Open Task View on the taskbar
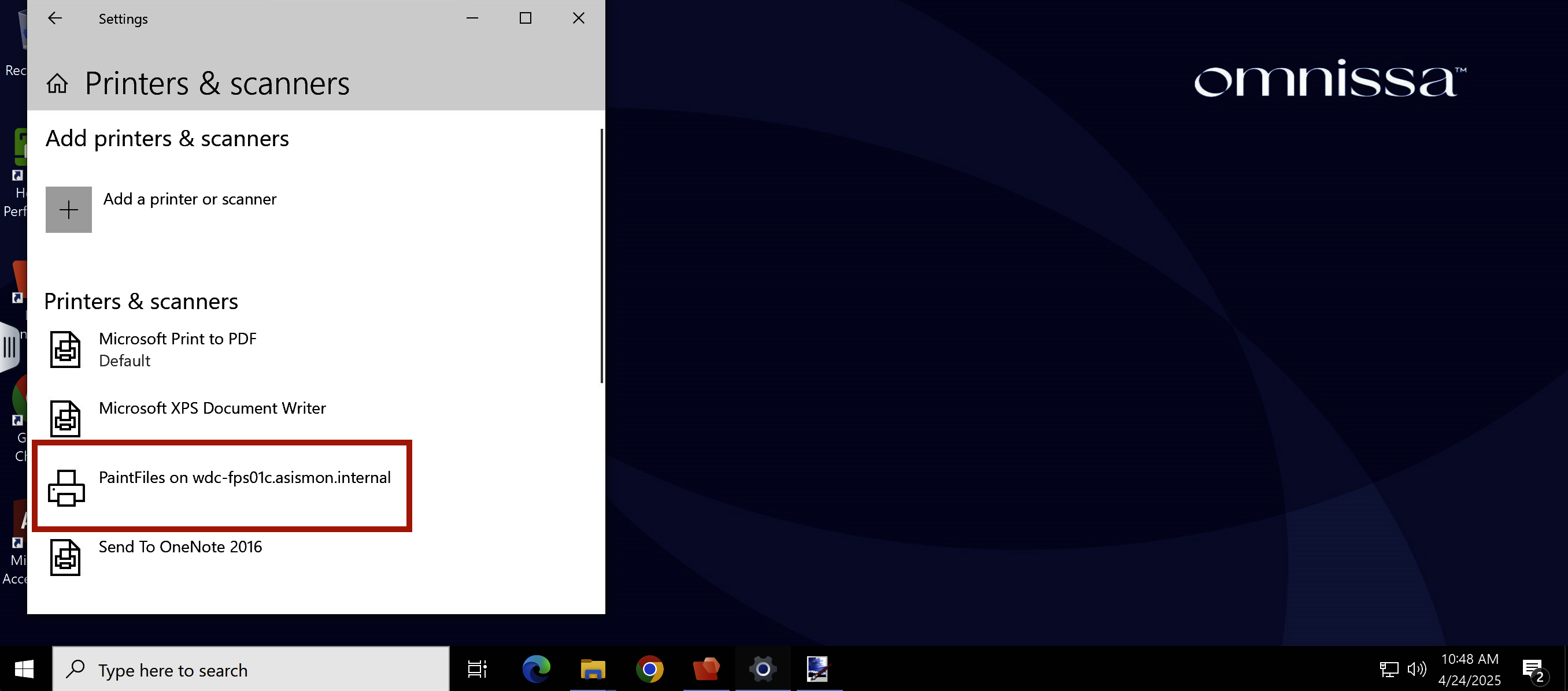The height and width of the screenshot is (691, 1568). coord(476,670)
